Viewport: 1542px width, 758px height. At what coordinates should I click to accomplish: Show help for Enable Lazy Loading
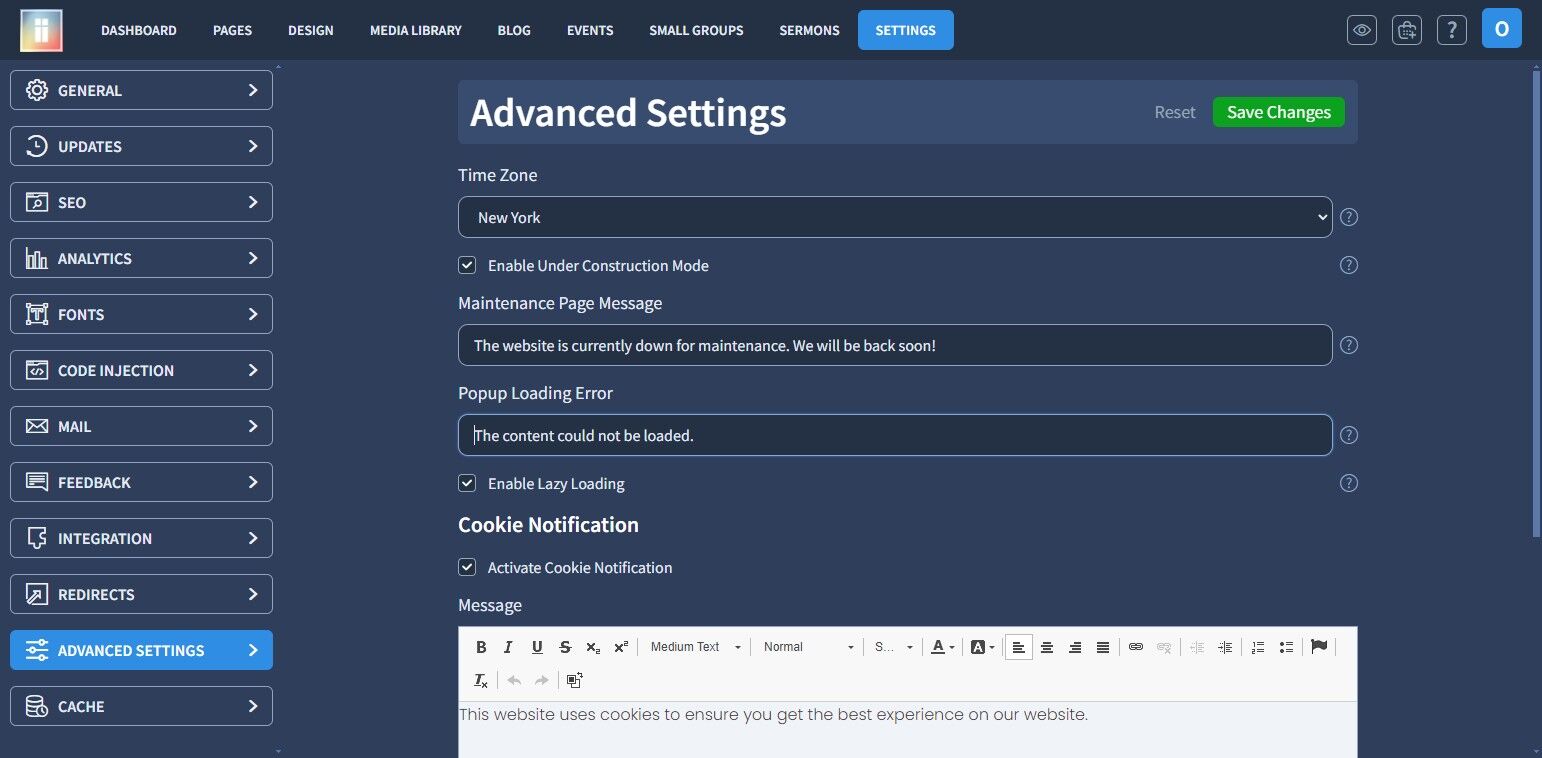pos(1349,483)
